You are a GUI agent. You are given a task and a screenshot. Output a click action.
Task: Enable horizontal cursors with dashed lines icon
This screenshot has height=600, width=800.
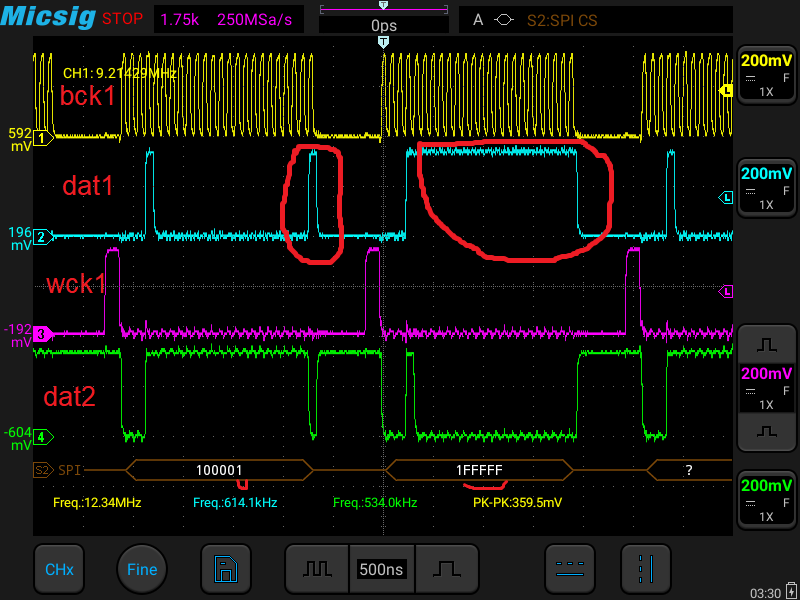click(569, 569)
